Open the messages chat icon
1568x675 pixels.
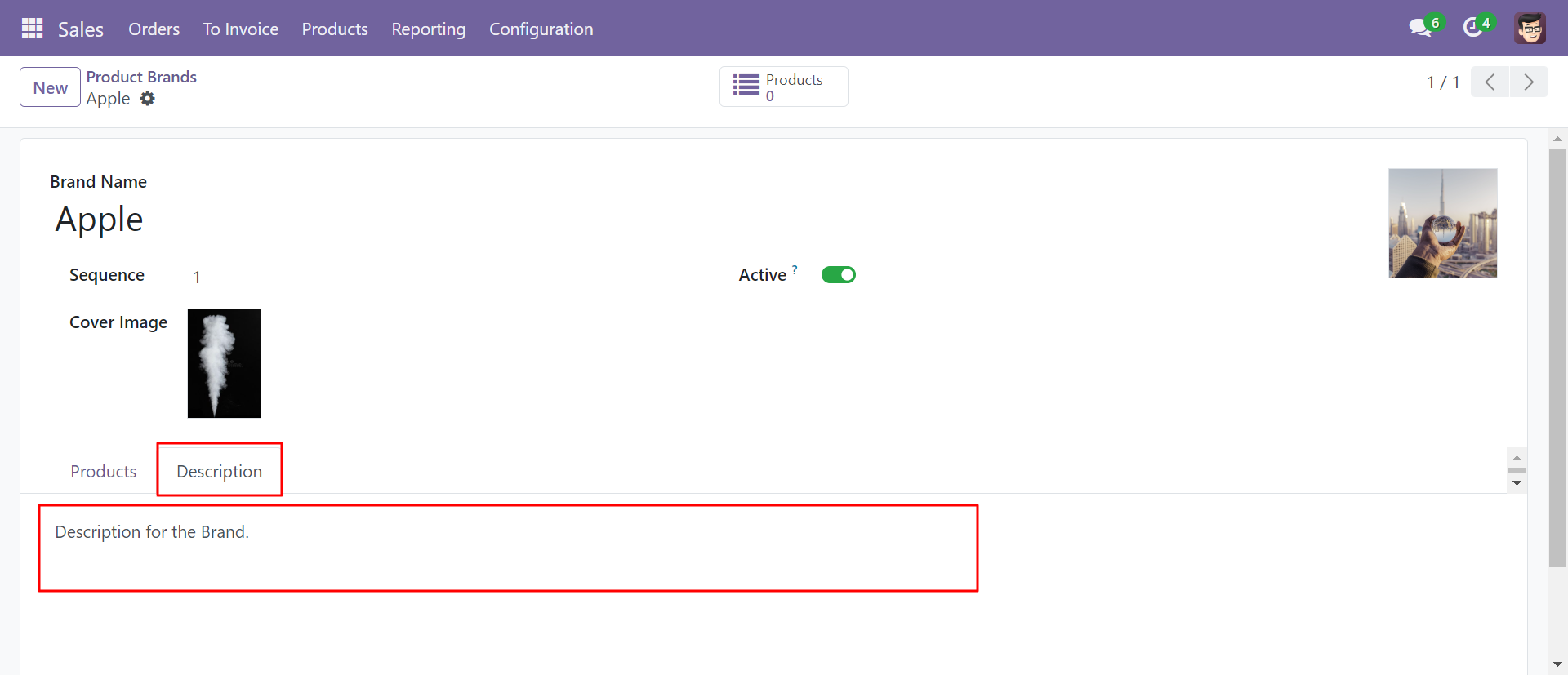coord(1421,28)
